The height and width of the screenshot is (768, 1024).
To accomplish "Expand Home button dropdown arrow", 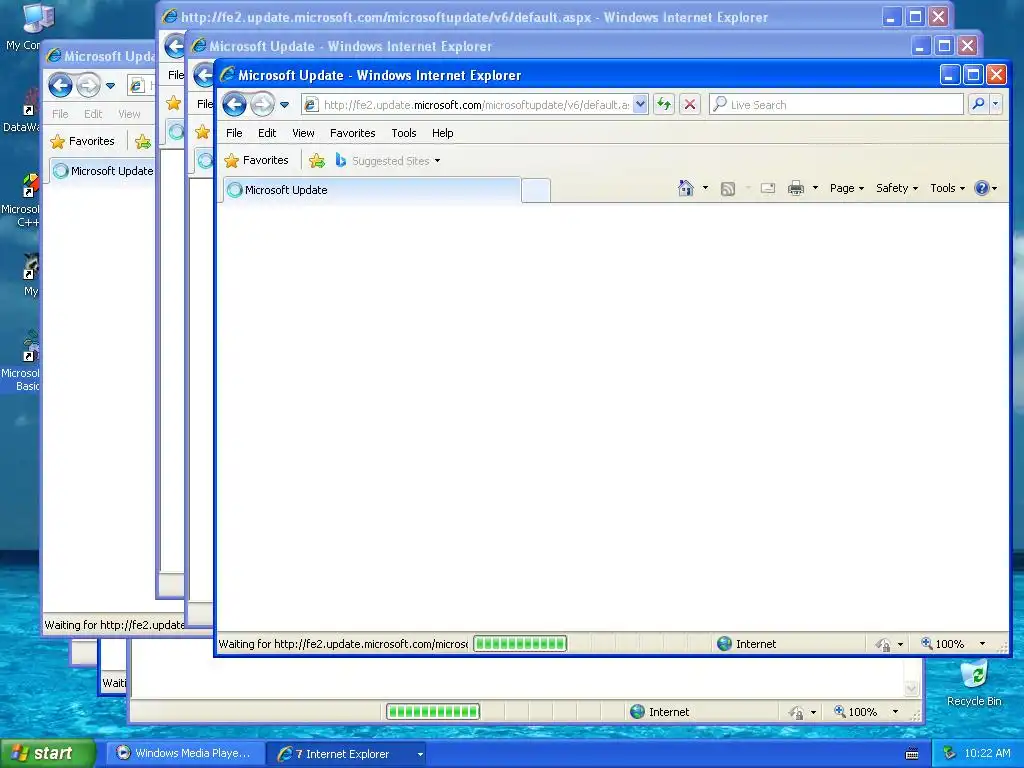I will pyautogui.click(x=705, y=188).
